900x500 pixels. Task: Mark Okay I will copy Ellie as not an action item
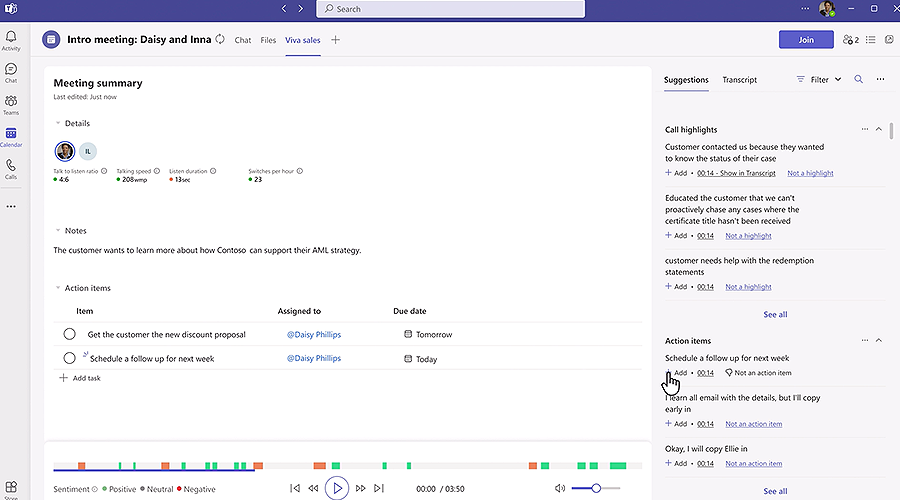(754, 463)
